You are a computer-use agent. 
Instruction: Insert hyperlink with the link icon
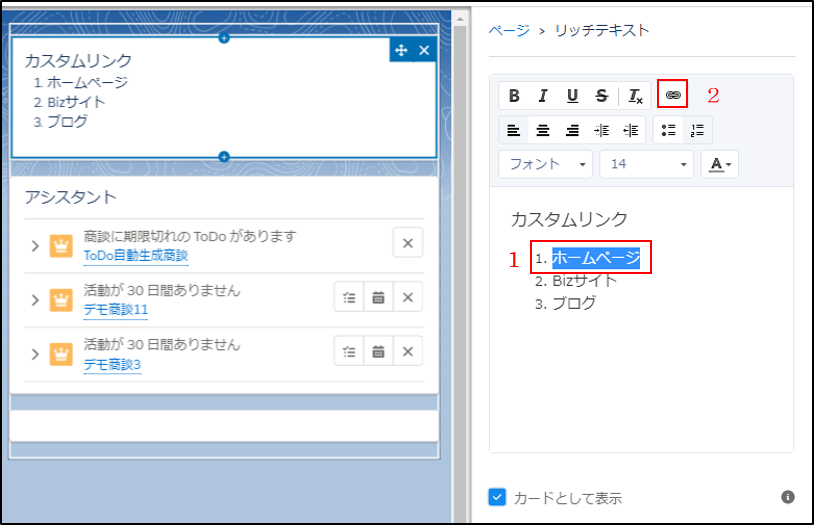coord(673,95)
